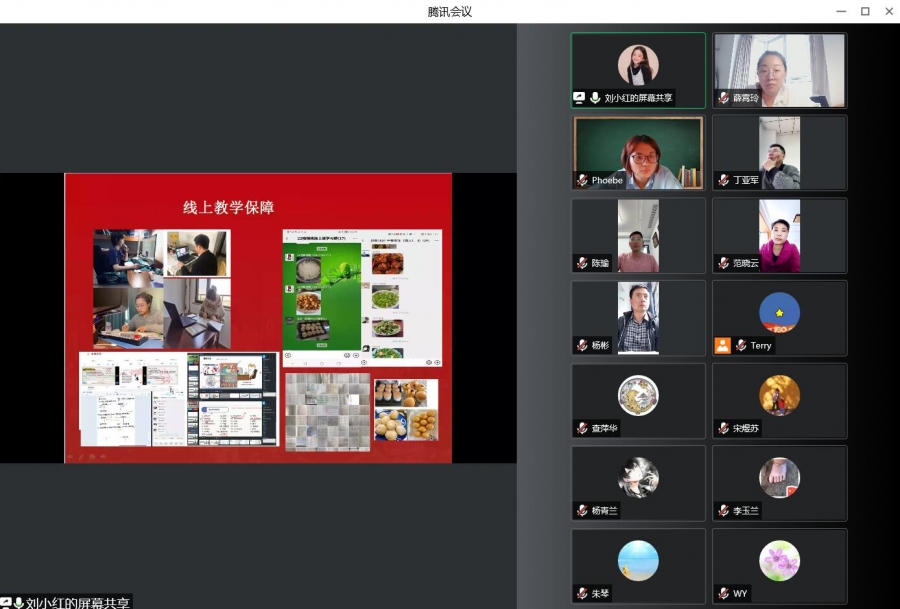Screen dimensions: 900x609
Task: Select 杨青兰's avatar tile
Action: pos(638,481)
